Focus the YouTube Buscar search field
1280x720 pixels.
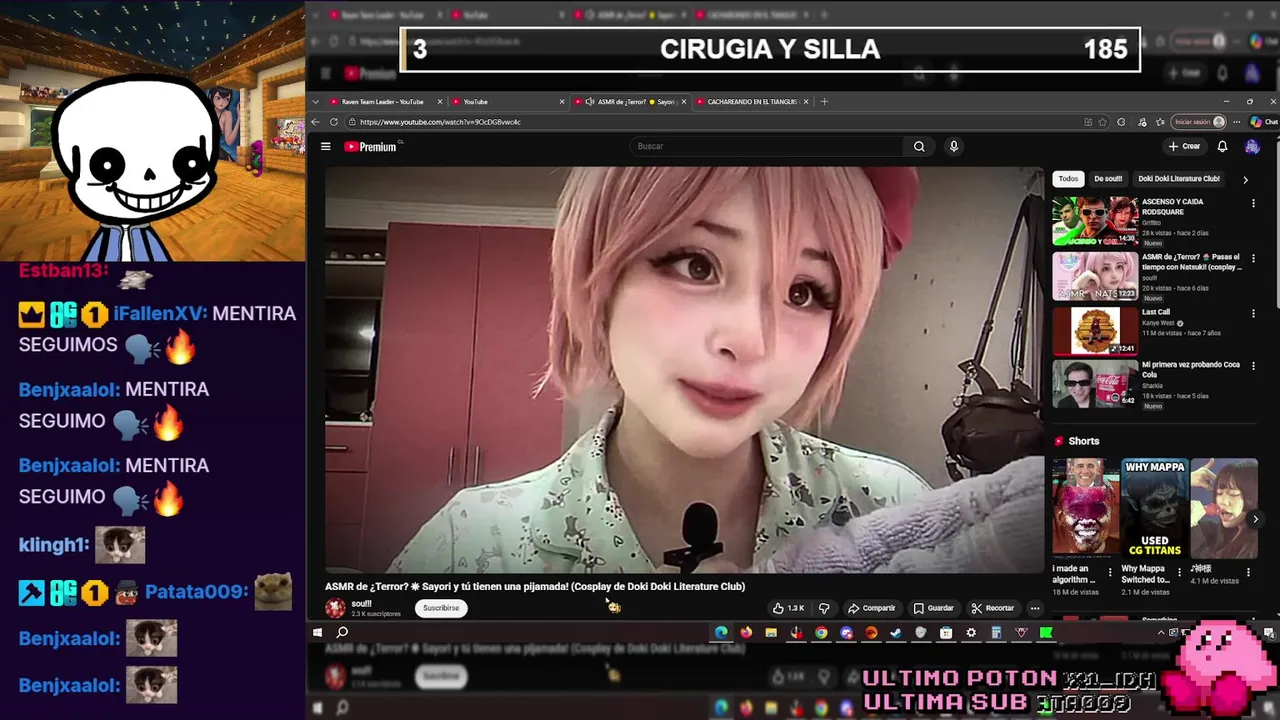[x=765, y=146]
